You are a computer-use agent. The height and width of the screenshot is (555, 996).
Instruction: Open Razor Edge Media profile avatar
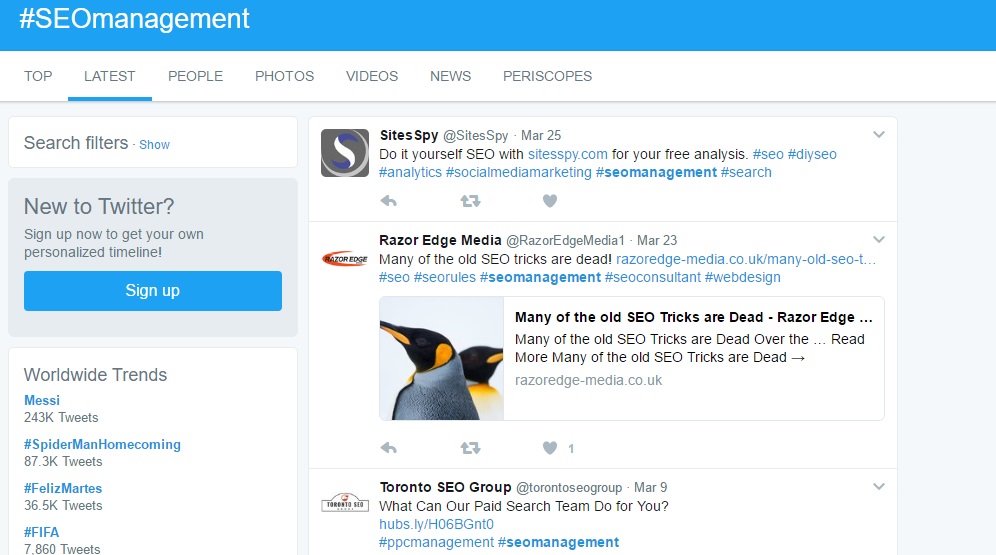(x=345, y=258)
